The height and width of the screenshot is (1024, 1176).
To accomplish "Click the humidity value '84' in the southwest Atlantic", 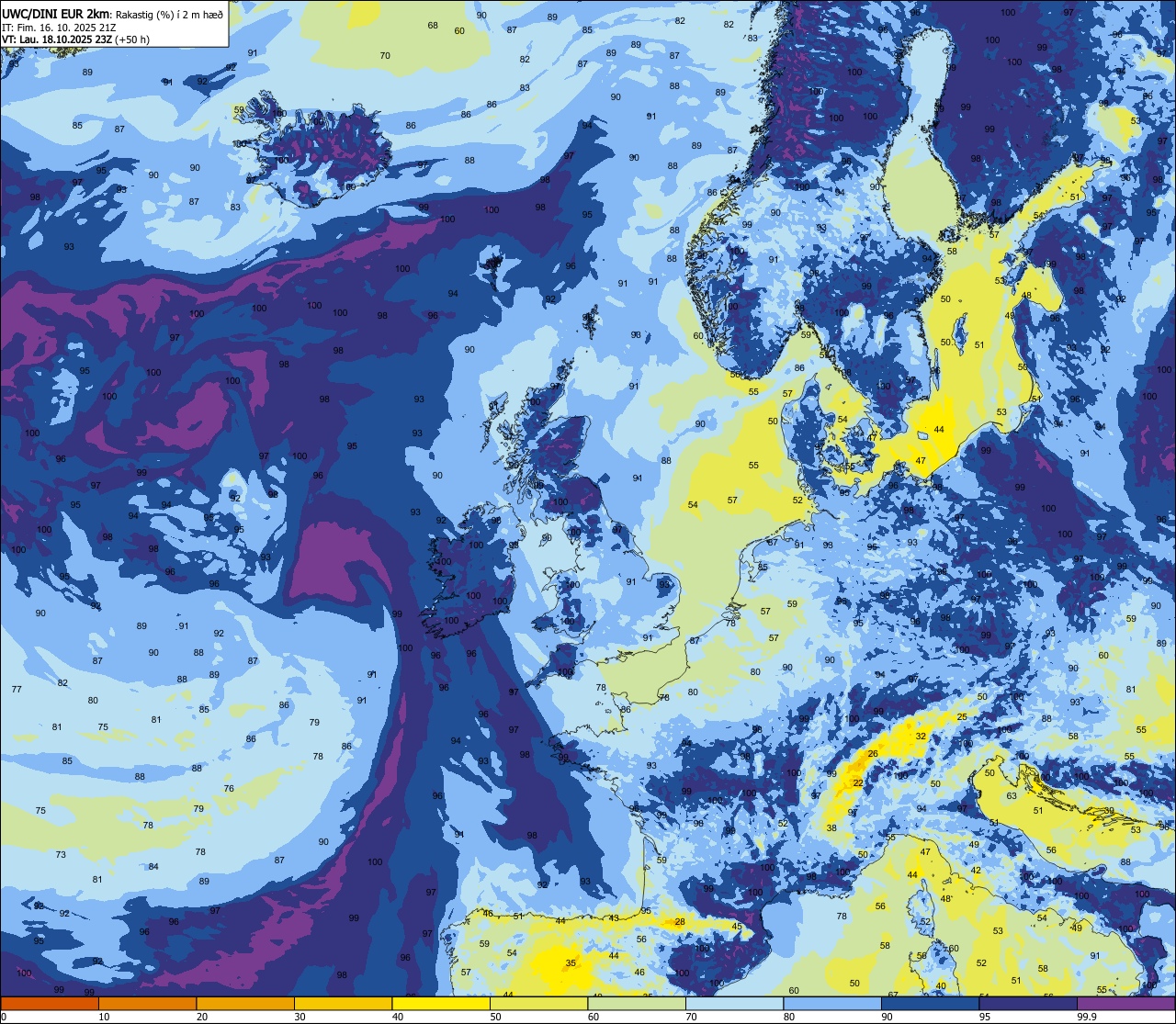I will [153, 866].
